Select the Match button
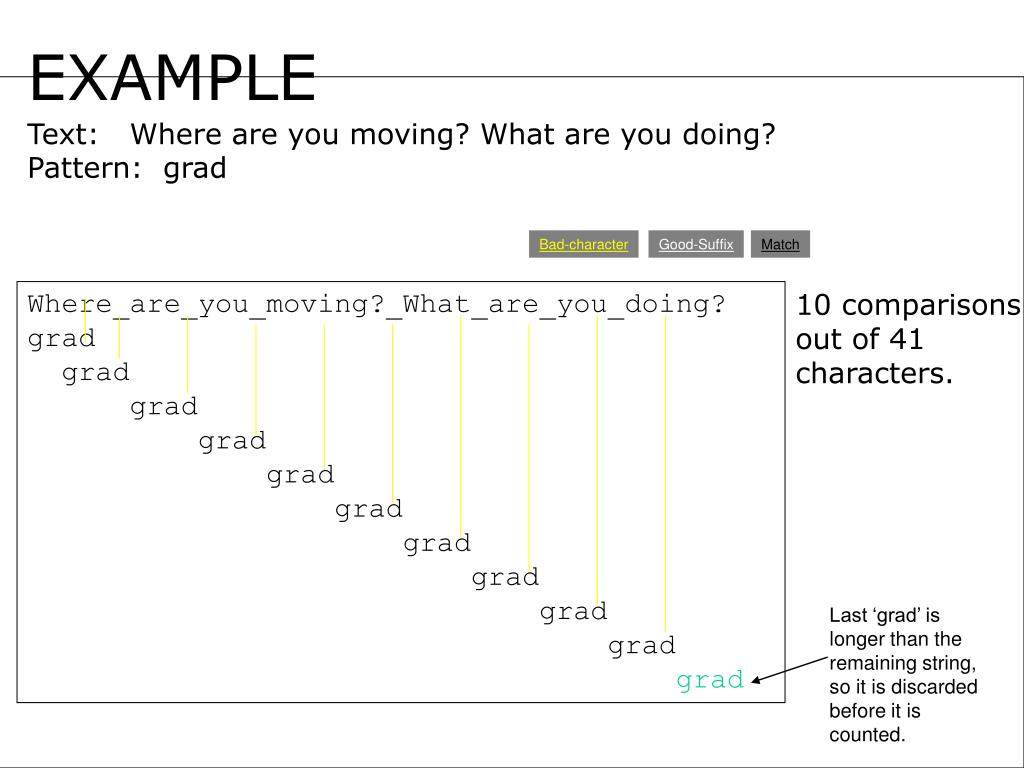Screen dimensions: 1024x768 click(x=780, y=244)
